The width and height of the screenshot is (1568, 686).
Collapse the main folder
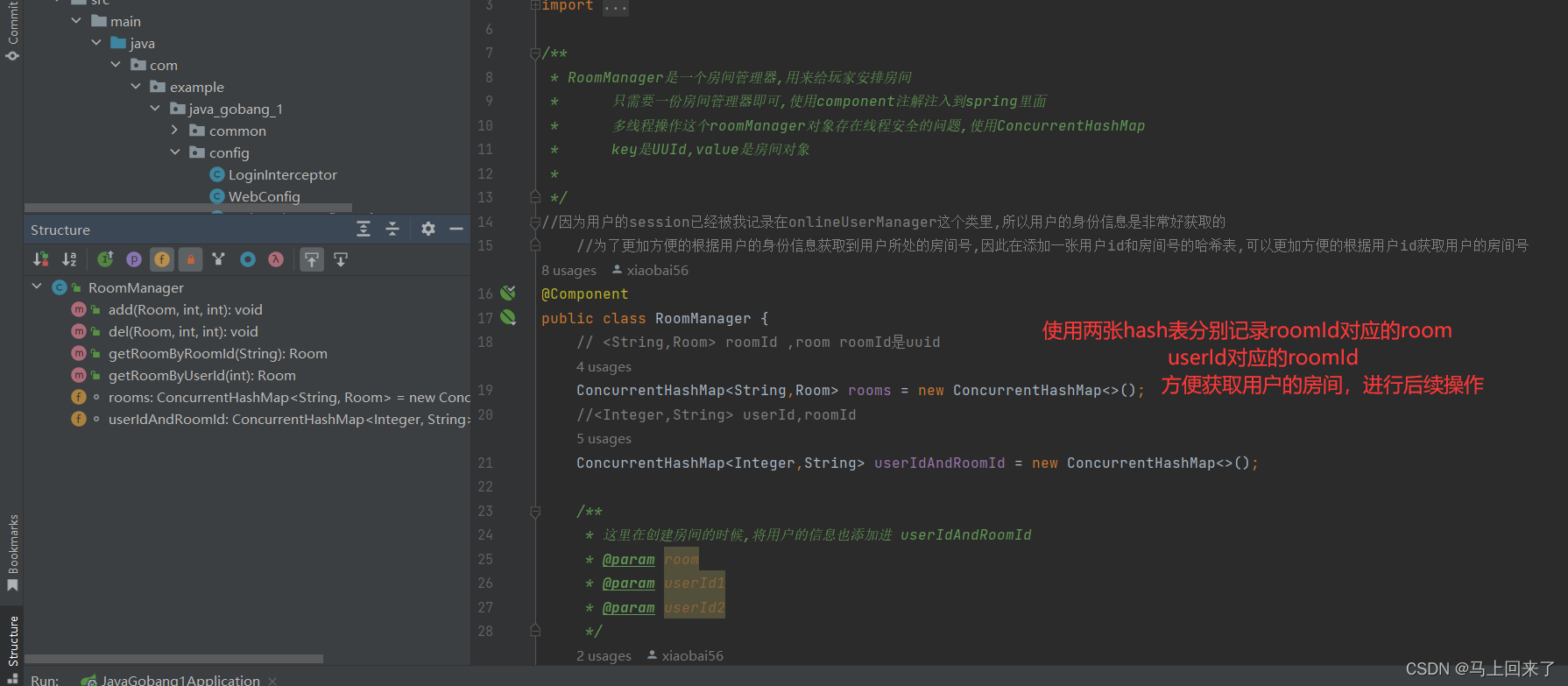(x=76, y=20)
